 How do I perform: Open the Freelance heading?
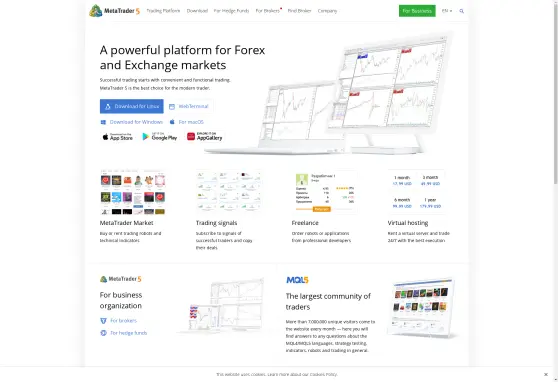pos(305,223)
